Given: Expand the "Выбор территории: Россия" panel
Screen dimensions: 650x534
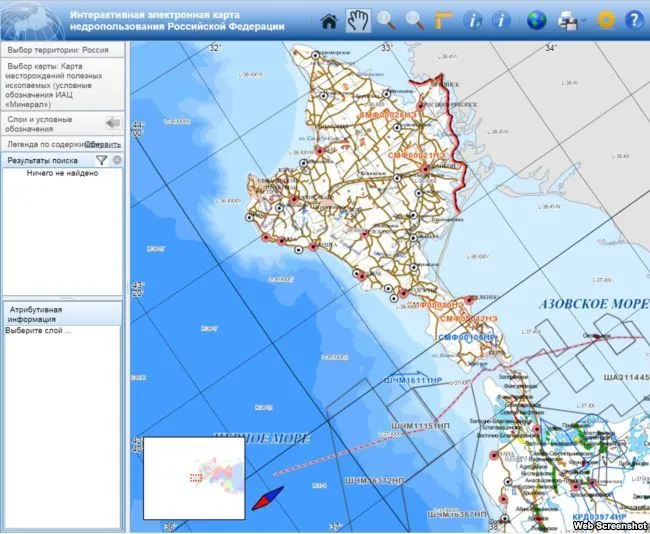Looking at the screenshot, I should pyautogui.click(x=62, y=49).
